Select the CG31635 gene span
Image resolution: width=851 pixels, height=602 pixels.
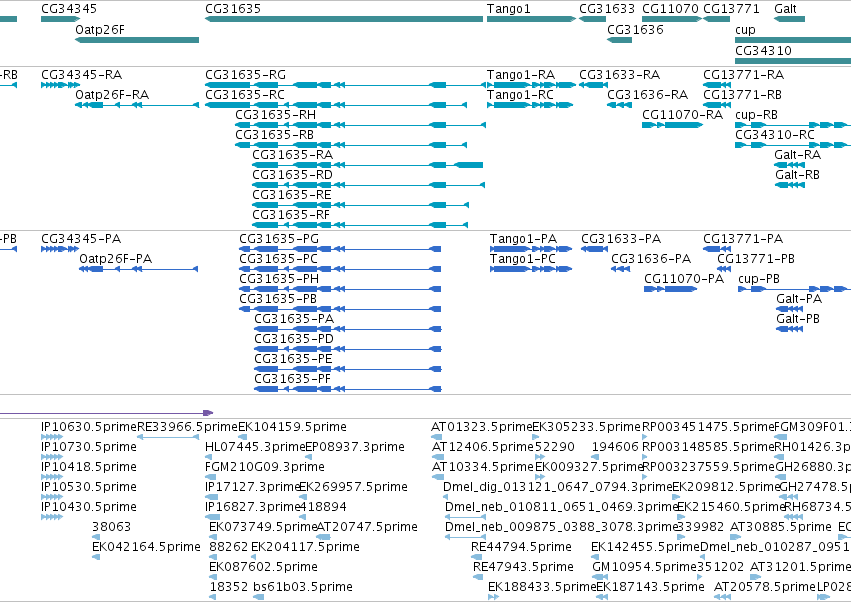coord(344,19)
